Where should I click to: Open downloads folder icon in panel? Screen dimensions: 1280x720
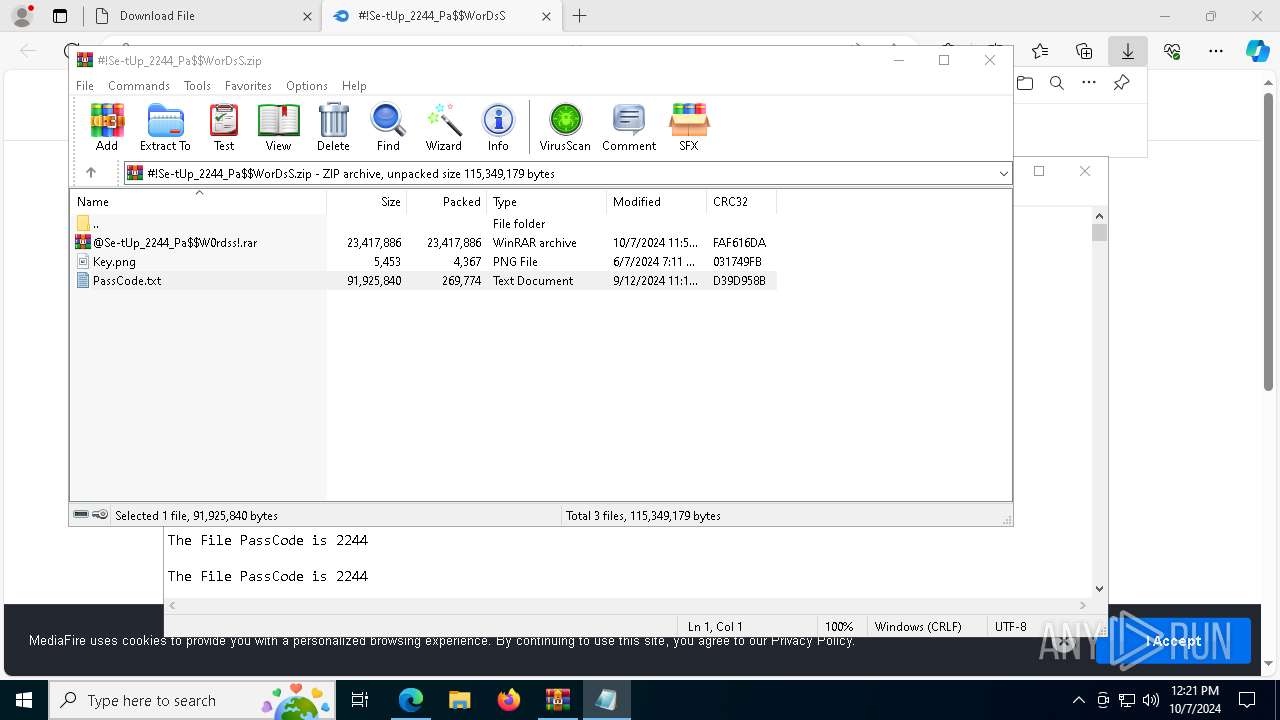click(x=1025, y=83)
